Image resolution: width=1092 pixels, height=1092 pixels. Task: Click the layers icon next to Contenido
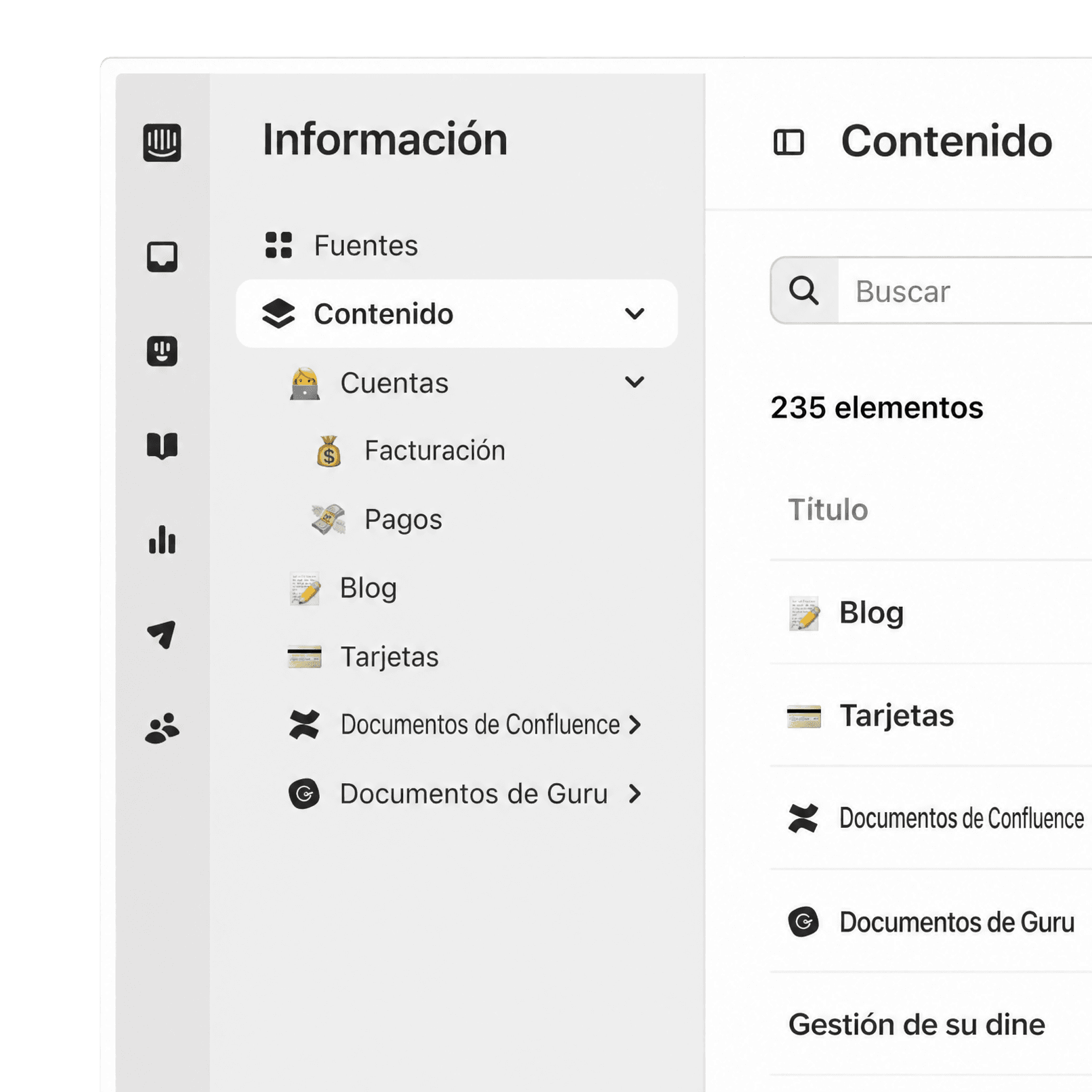pos(278,314)
